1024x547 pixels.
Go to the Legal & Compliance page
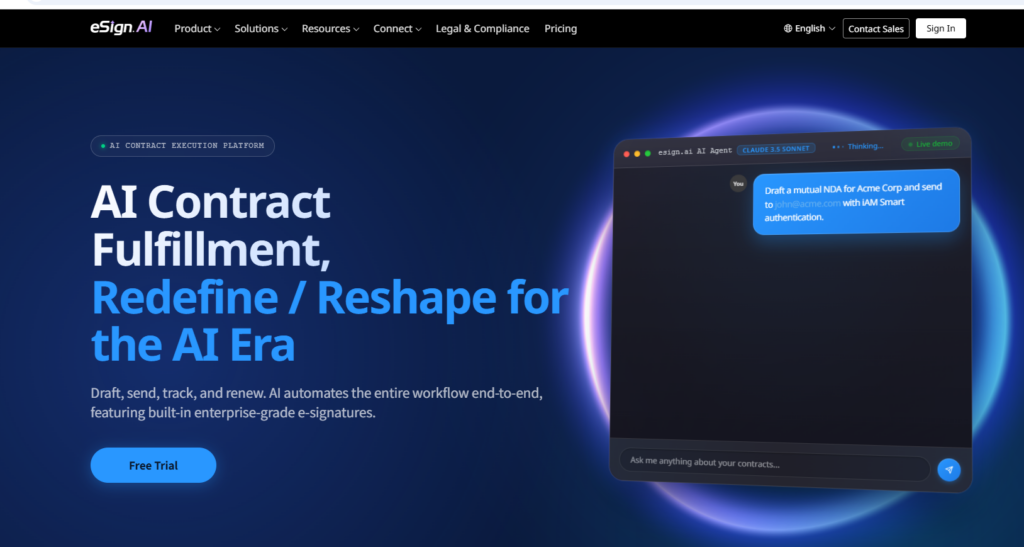(483, 29)
